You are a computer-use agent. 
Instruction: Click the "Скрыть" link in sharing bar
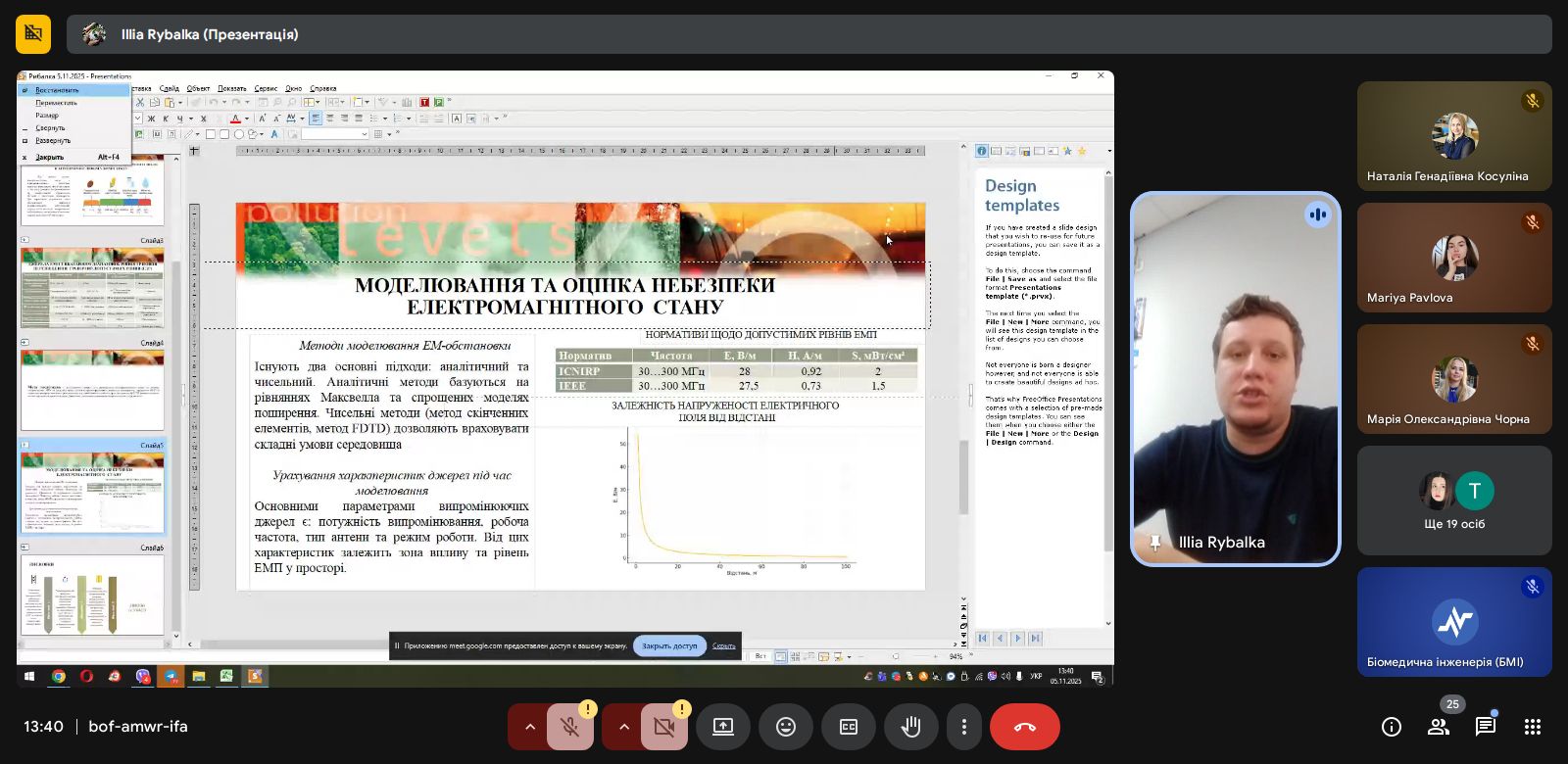click(x=724, y=645)
